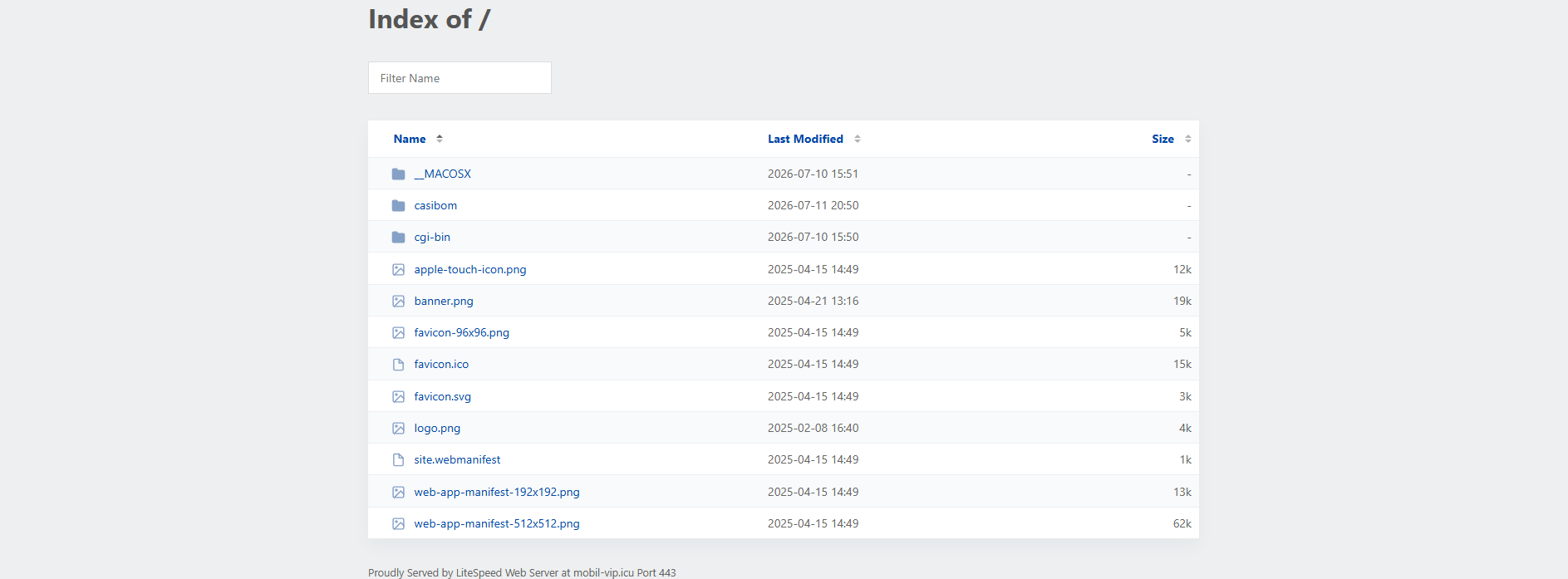Click the sort arrows next to Last Modified
The image size is (1568, 579).
click(858, 139)
